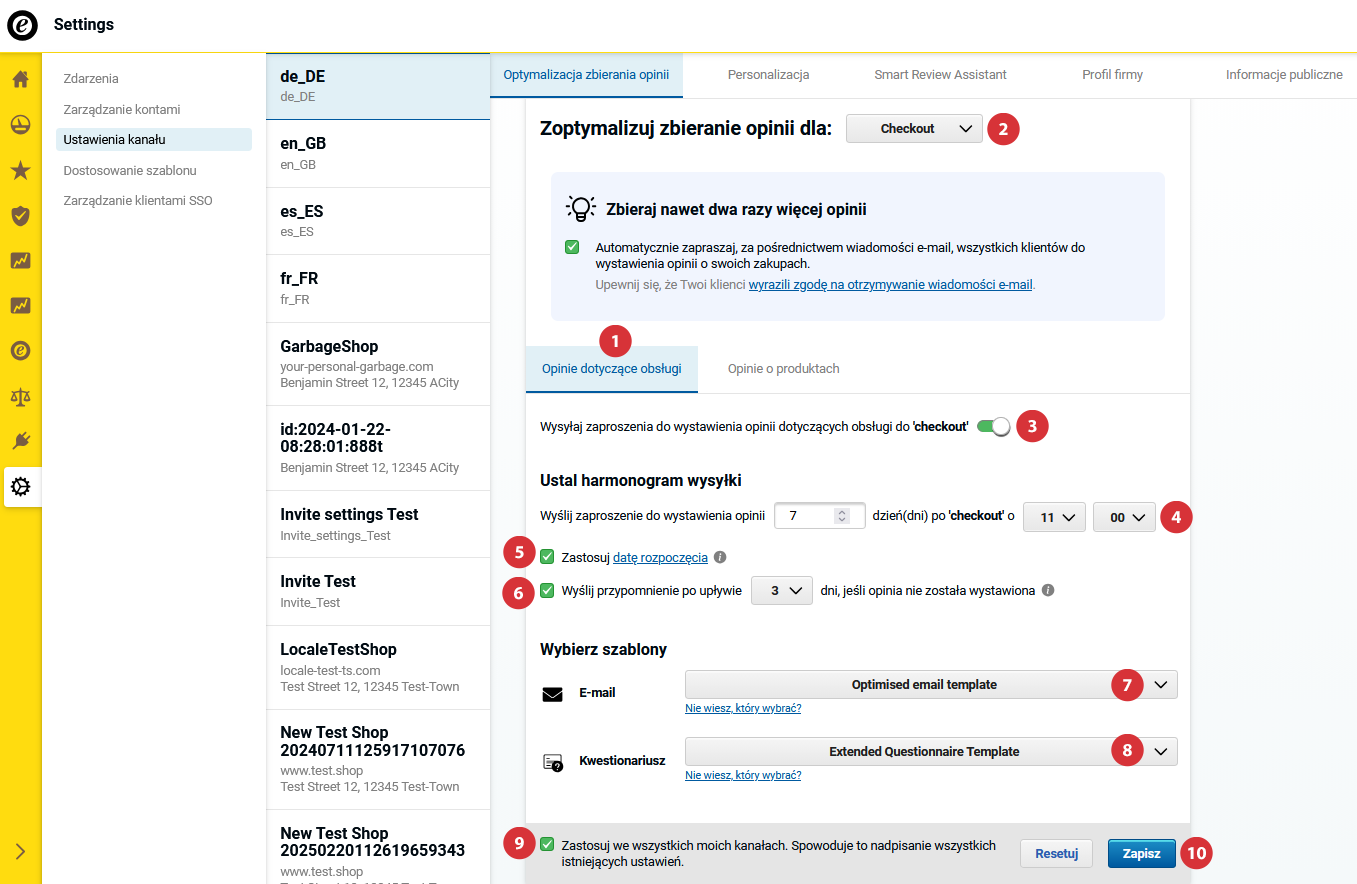Open the 'Checkout' event dropdown
Image resolution: width=1357 pixels, height=884 pixels.
(x=914, y=128)
